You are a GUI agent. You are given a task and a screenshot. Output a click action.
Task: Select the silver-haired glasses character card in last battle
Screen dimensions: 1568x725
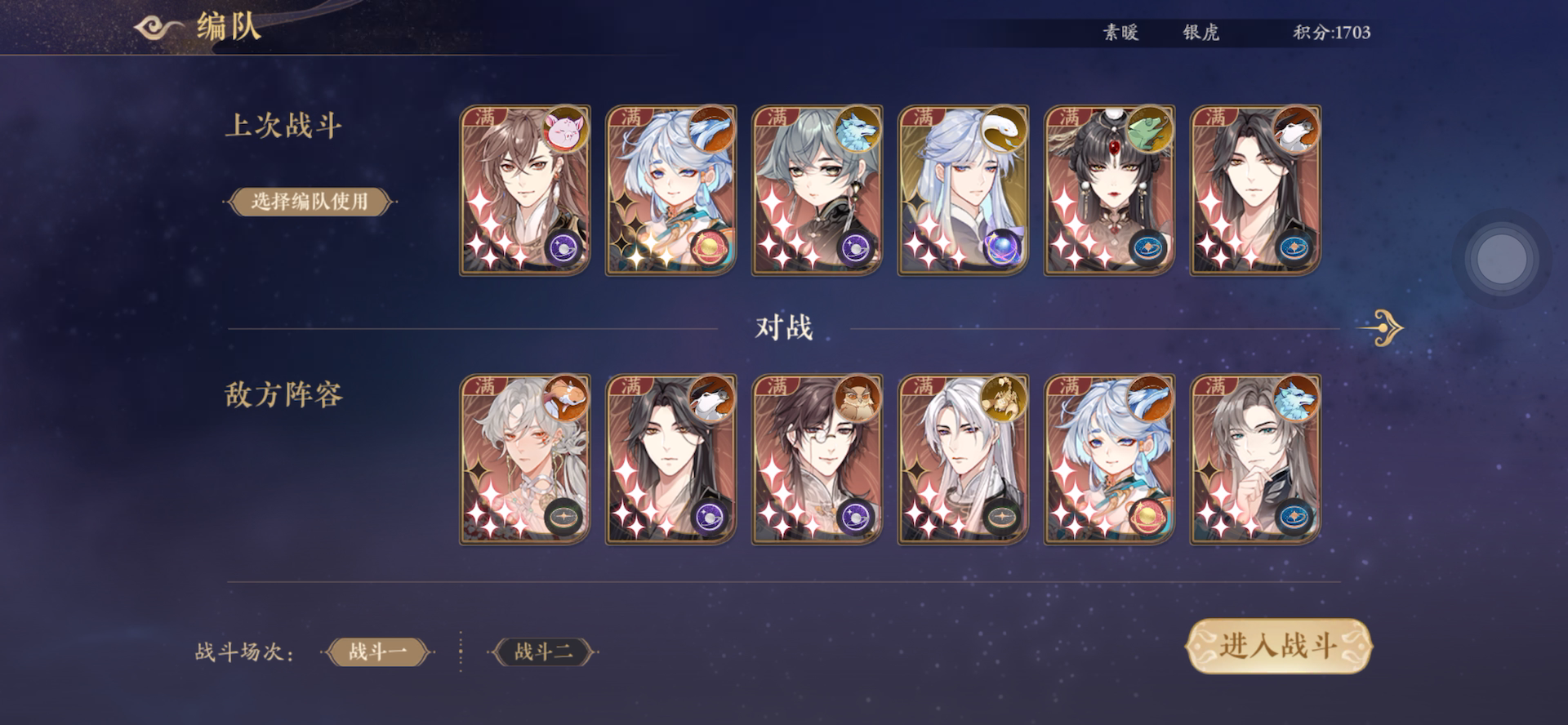click(817, 190)
